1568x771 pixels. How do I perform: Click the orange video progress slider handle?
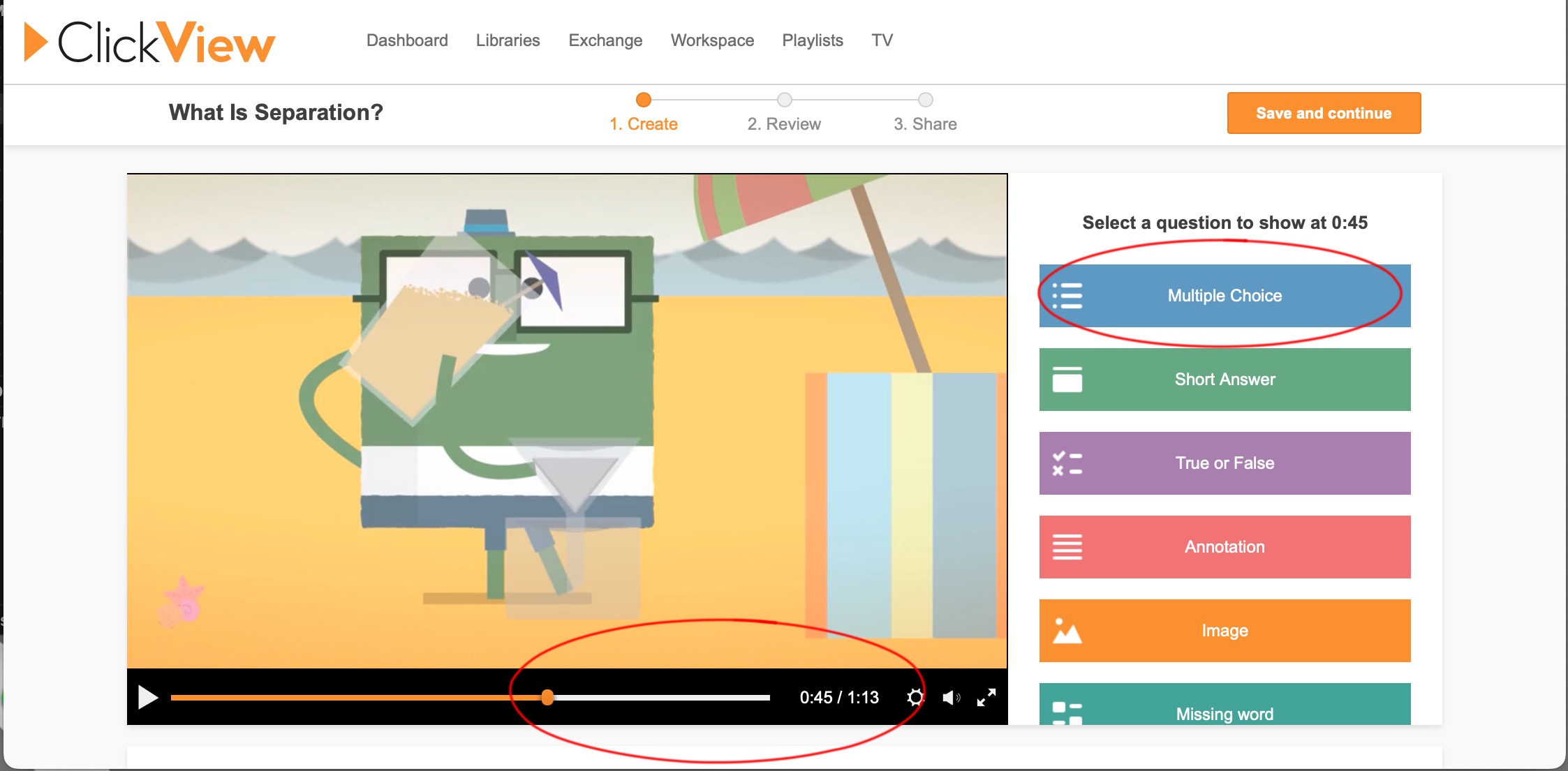(x=547, y=697)
